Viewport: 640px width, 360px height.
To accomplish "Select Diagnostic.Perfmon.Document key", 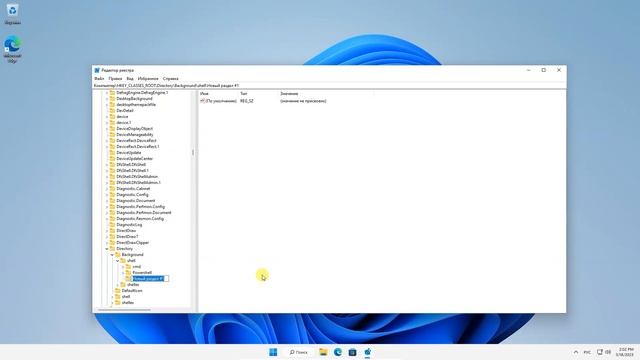I will pos(144,213).
